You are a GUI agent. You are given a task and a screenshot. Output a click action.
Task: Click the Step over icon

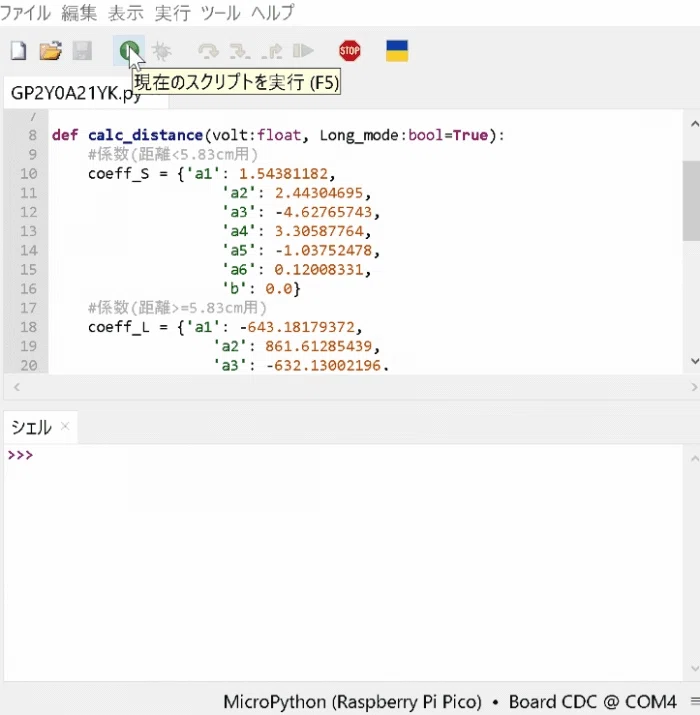click(208, 51)
